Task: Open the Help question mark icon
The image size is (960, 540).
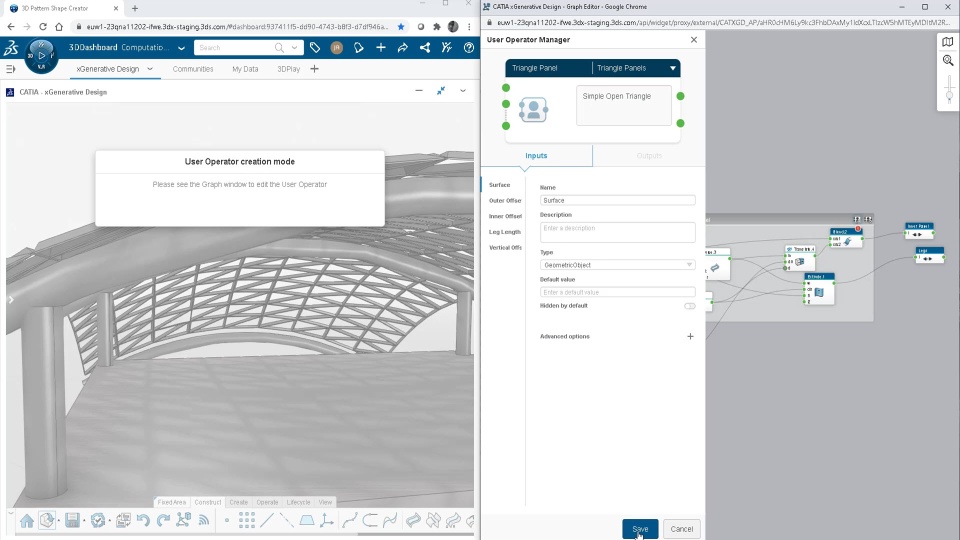Action: (x=468, y=48)
